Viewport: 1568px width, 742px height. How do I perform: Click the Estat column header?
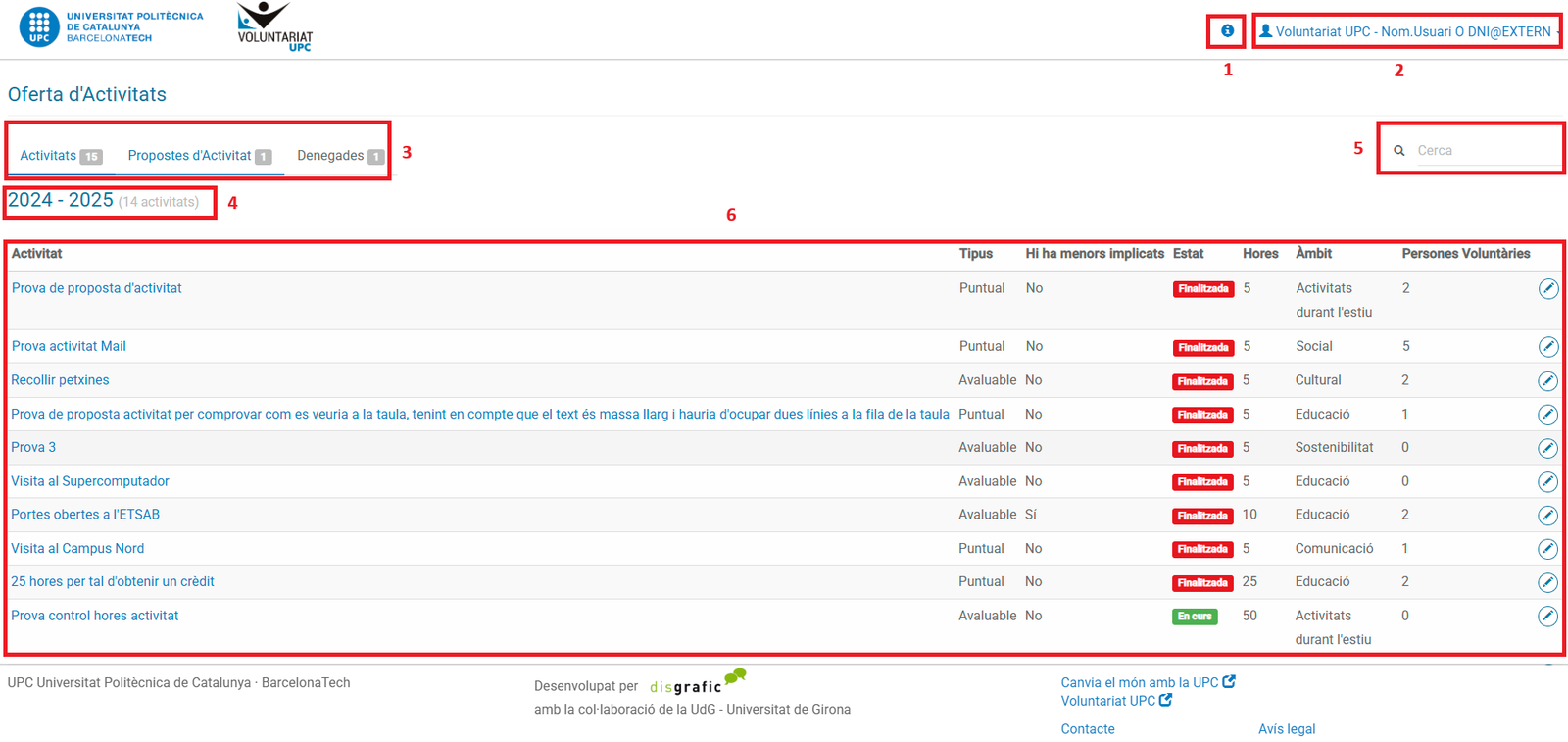(x=1188, y=254)
